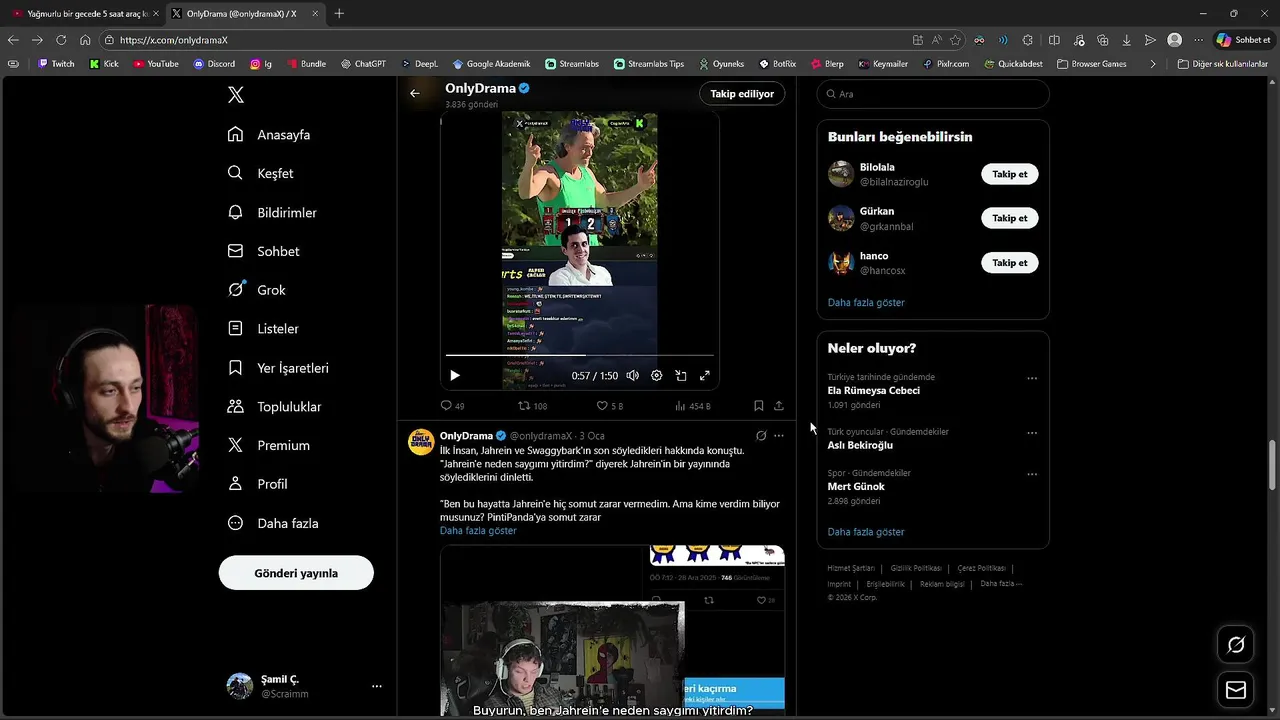The width and height of the screenshot is (1280, 720).
Task: Repost the post with 108 reposts
Action: [532, 406]
